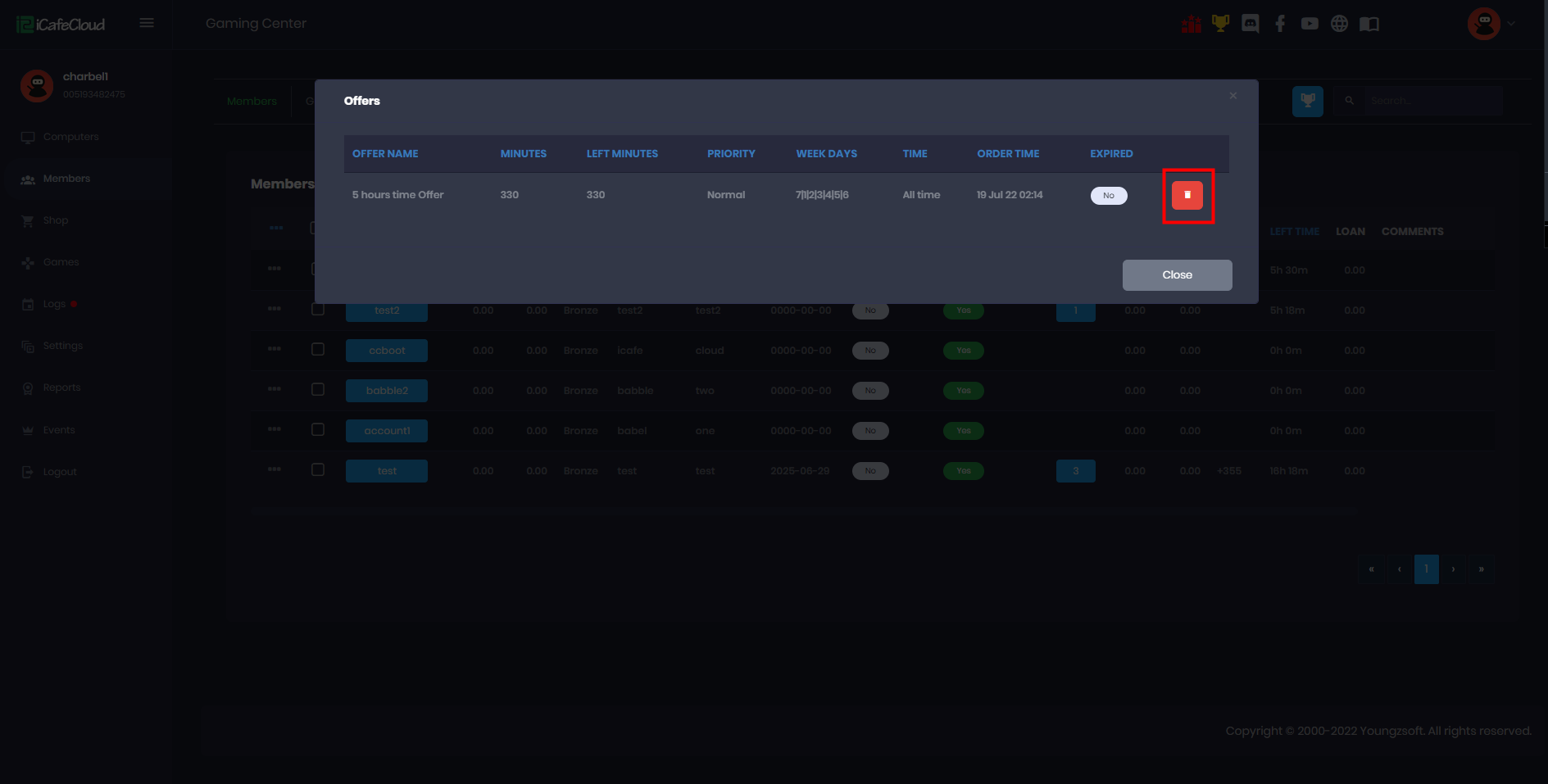Toggle the hamburger sidebar menu
This screenshot has width=1548, height=784.
tap(147, 23)
